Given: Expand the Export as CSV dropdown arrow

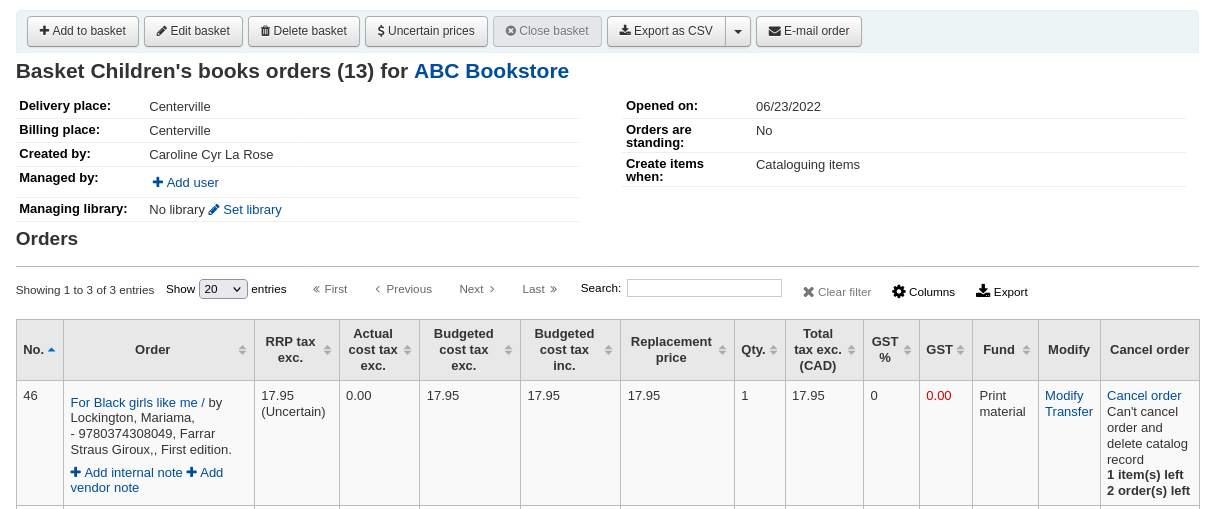Looking at the screenshot, I should [738, 31].
